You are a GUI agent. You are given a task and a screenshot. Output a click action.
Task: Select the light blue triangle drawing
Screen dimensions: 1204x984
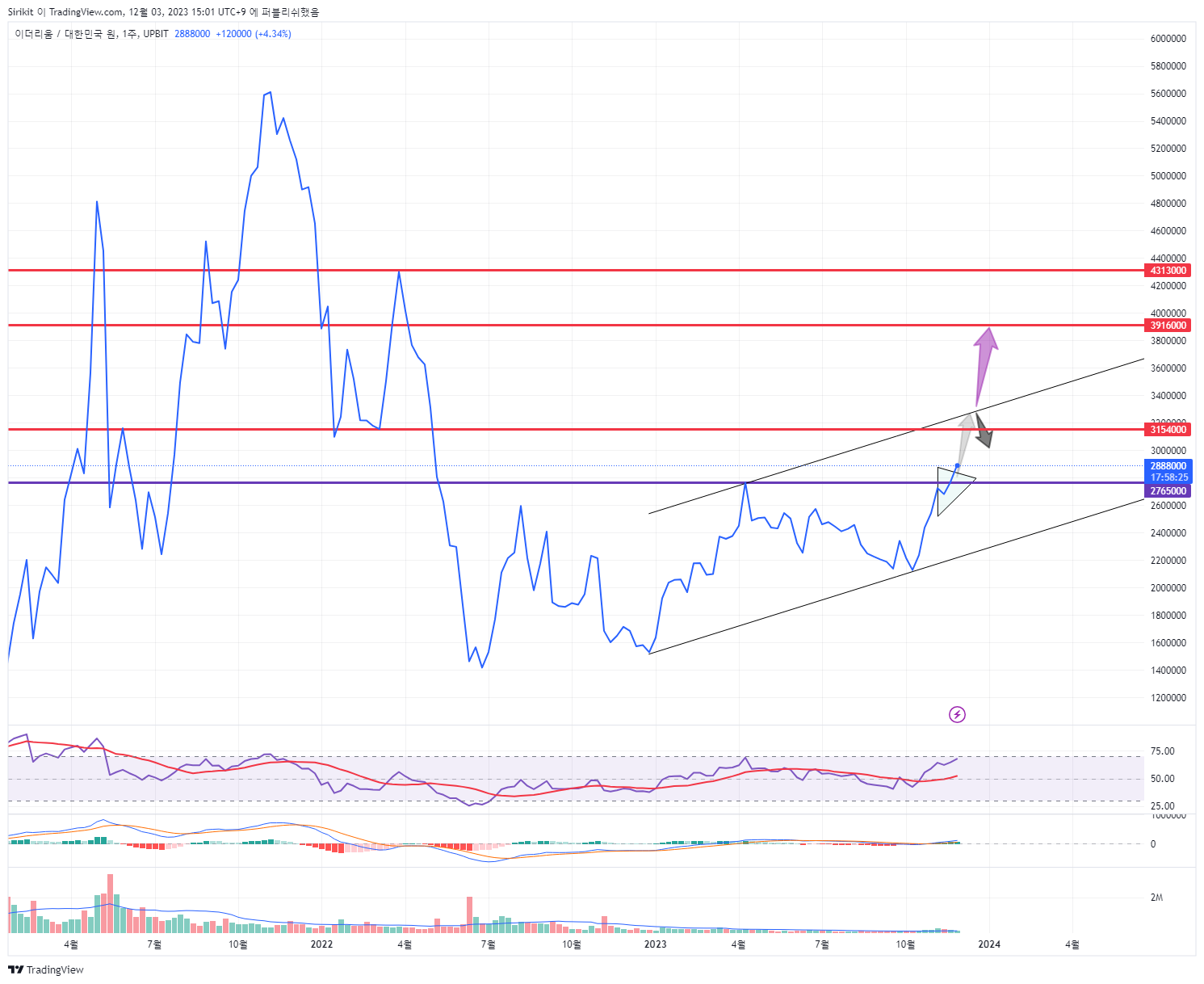[x=954, y=490]
